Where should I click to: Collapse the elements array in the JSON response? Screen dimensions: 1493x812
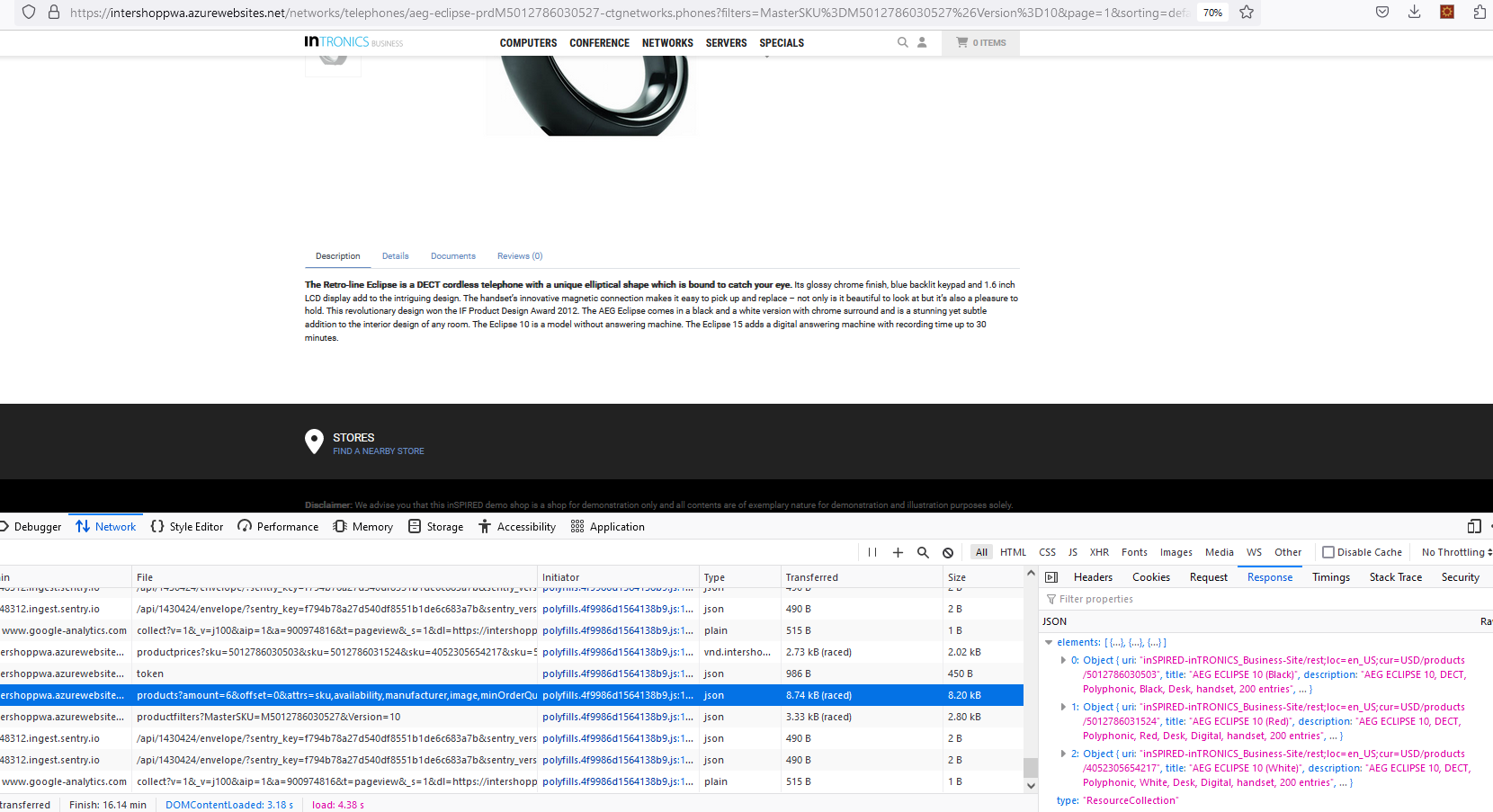(x=1049, y=642)
